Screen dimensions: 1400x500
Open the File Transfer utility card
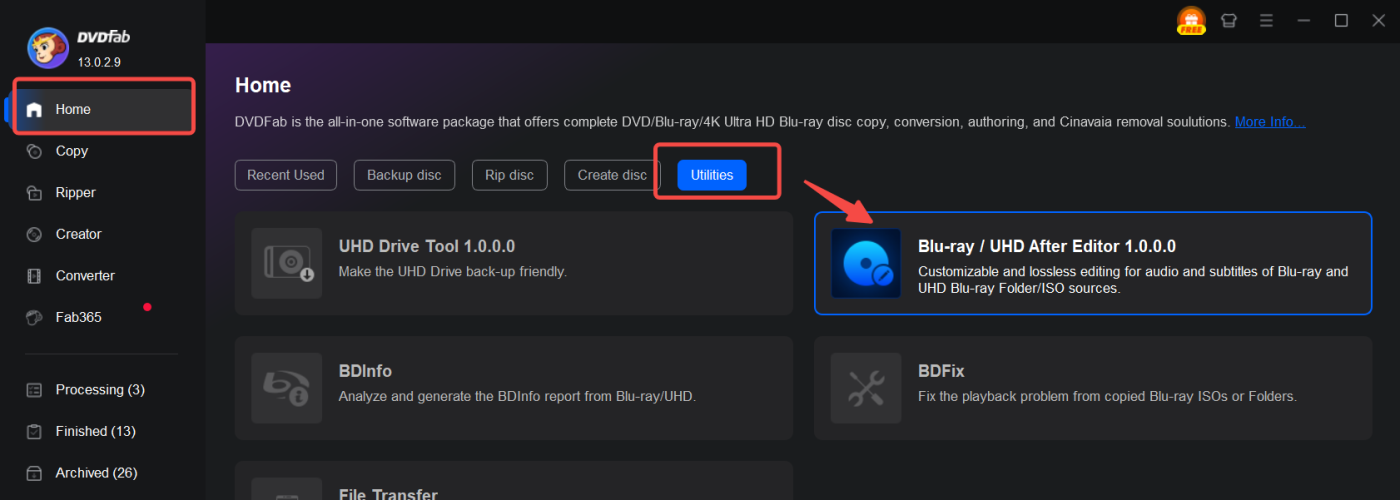point(514,481)
